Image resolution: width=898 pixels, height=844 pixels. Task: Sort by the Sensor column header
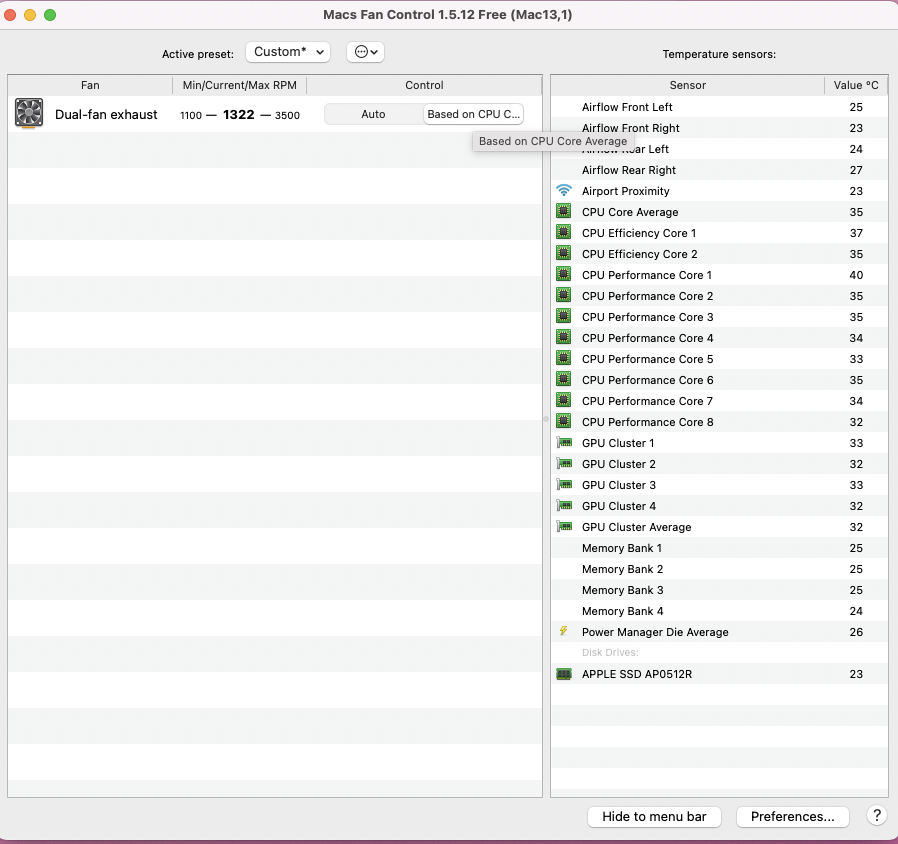click(x=687, y=85)
